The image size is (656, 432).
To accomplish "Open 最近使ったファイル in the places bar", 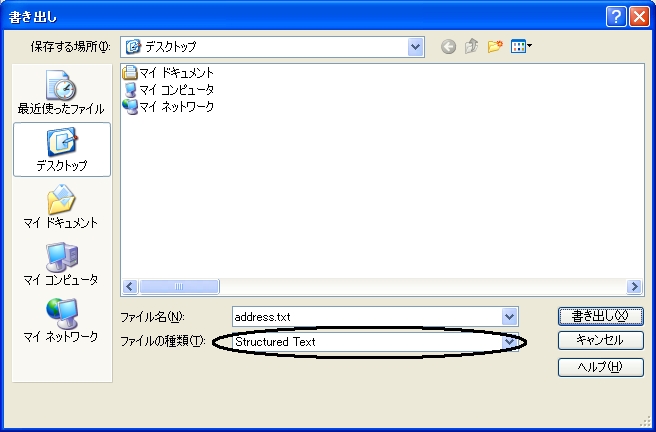I will point(61,93).
